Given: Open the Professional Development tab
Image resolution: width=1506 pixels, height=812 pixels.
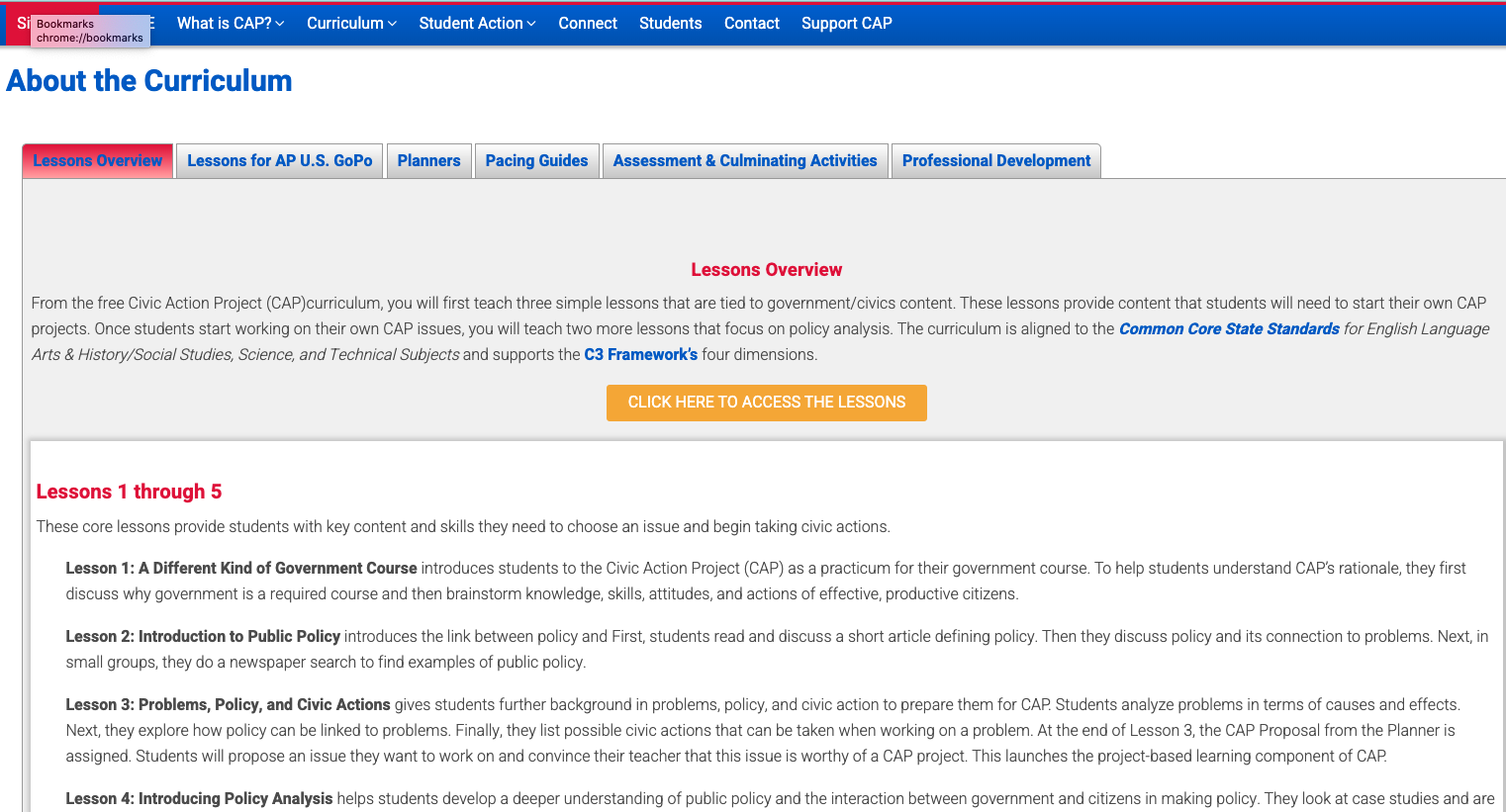Looking at the screenshot, I should [x=996, y=161].
